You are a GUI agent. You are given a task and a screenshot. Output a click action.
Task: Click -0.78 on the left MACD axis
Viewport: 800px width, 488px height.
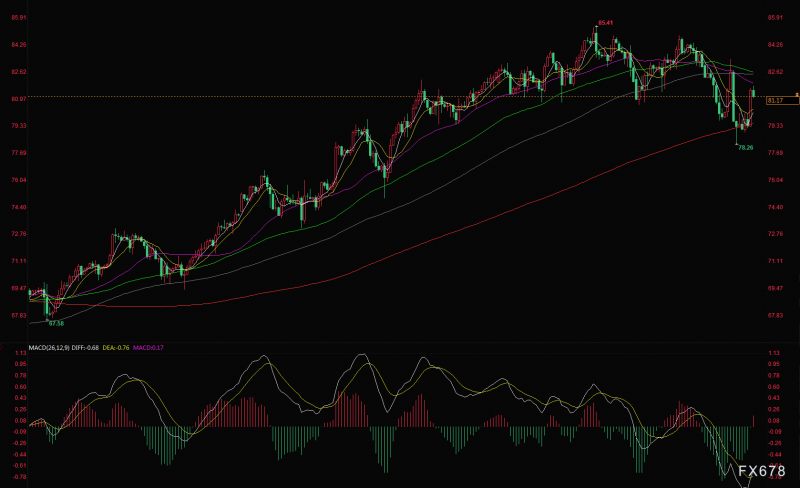pos(20,477)
